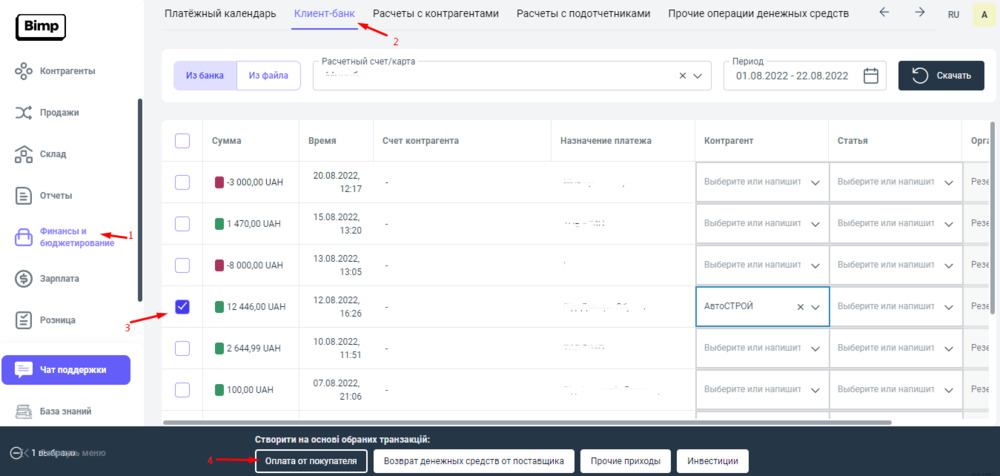Open the АвтоСТРОЙ contractor dropdown arrow
Screen dimensions: 1000x476
tap(816, 307)
